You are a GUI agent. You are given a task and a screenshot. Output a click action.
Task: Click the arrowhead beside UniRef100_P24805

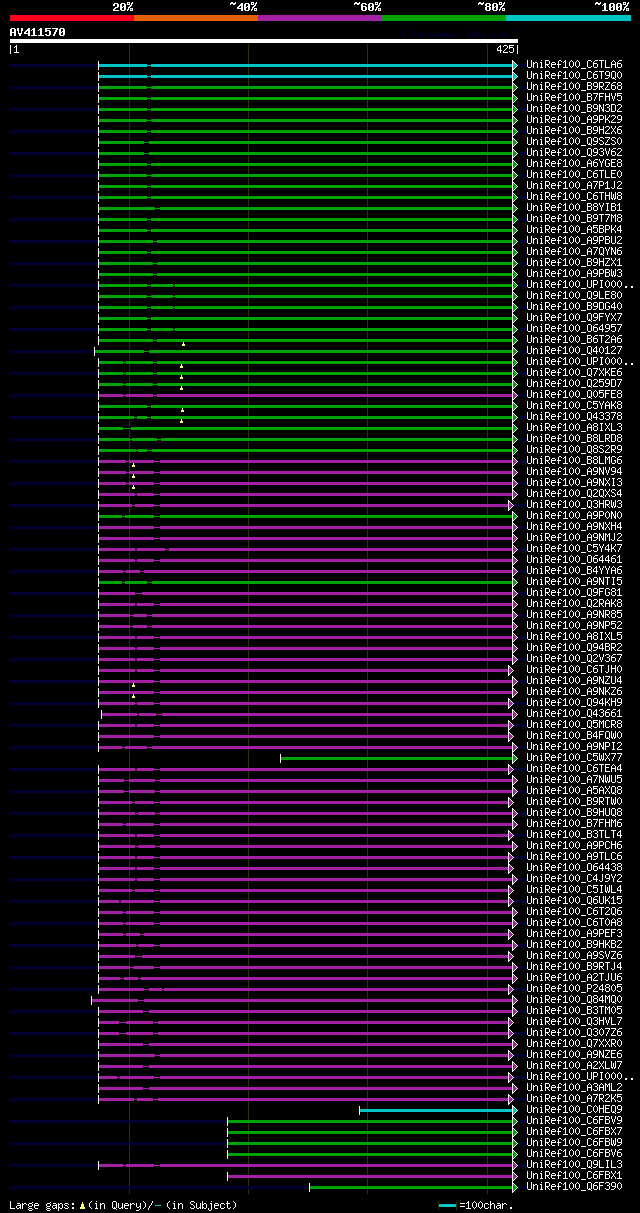pos(515,989)
